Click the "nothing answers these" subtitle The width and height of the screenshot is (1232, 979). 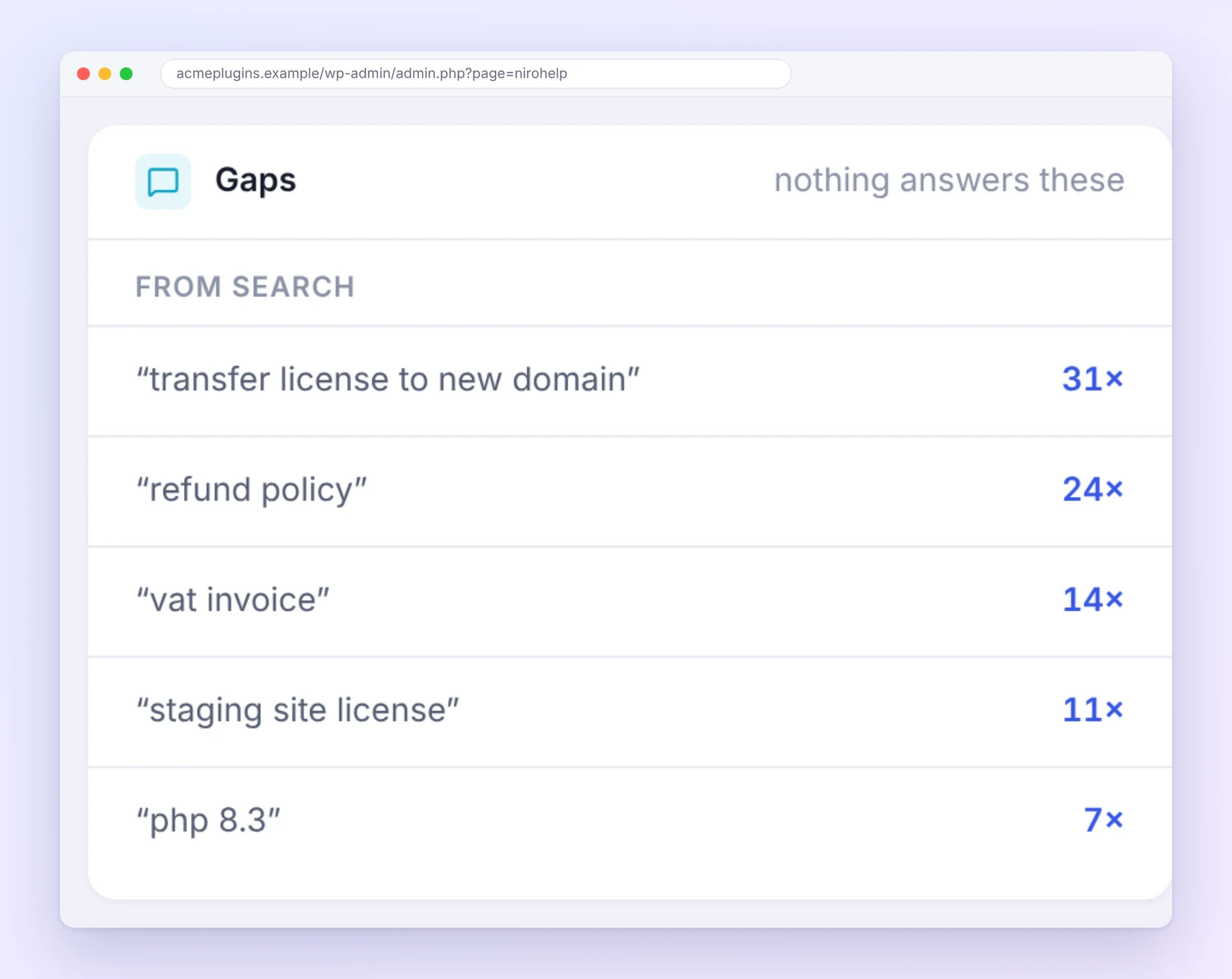(949, 180)
